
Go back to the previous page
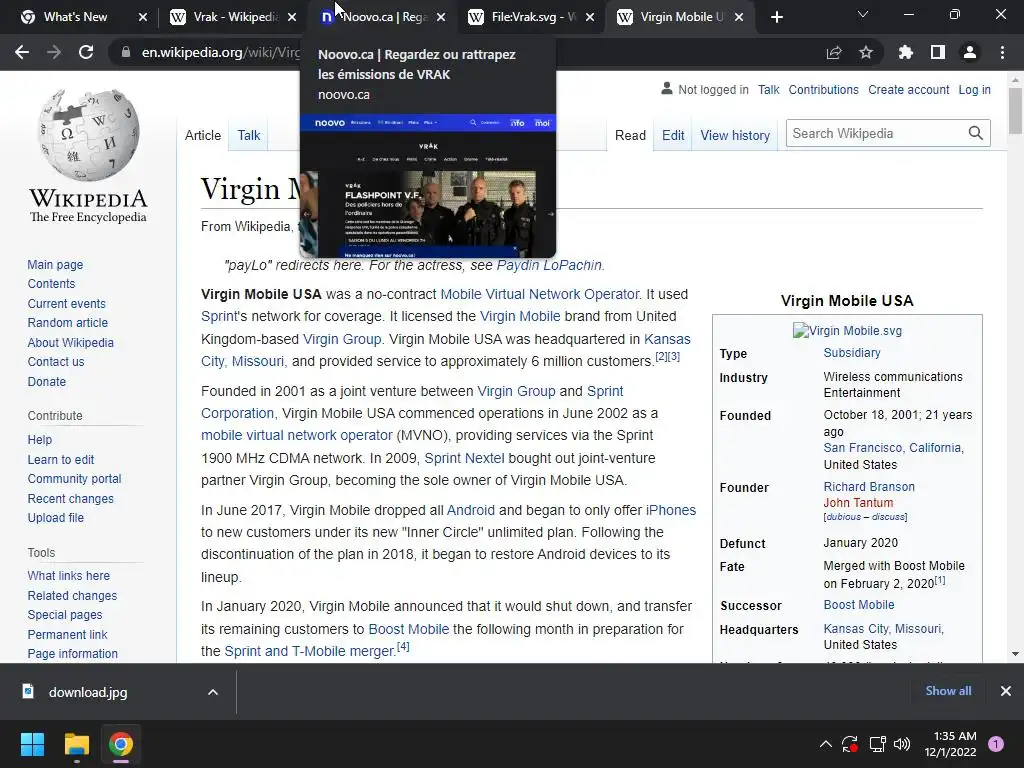[22, 52]
